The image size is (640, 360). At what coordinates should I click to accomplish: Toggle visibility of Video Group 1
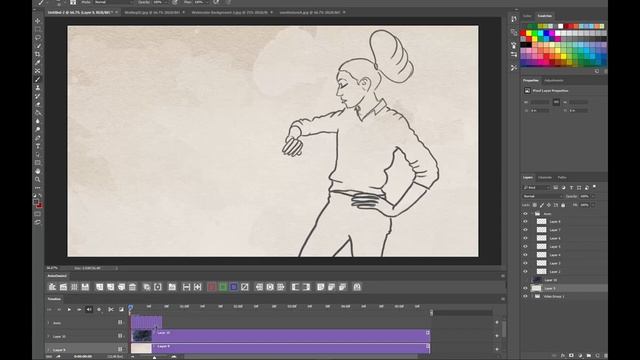[x=525, y=296]
